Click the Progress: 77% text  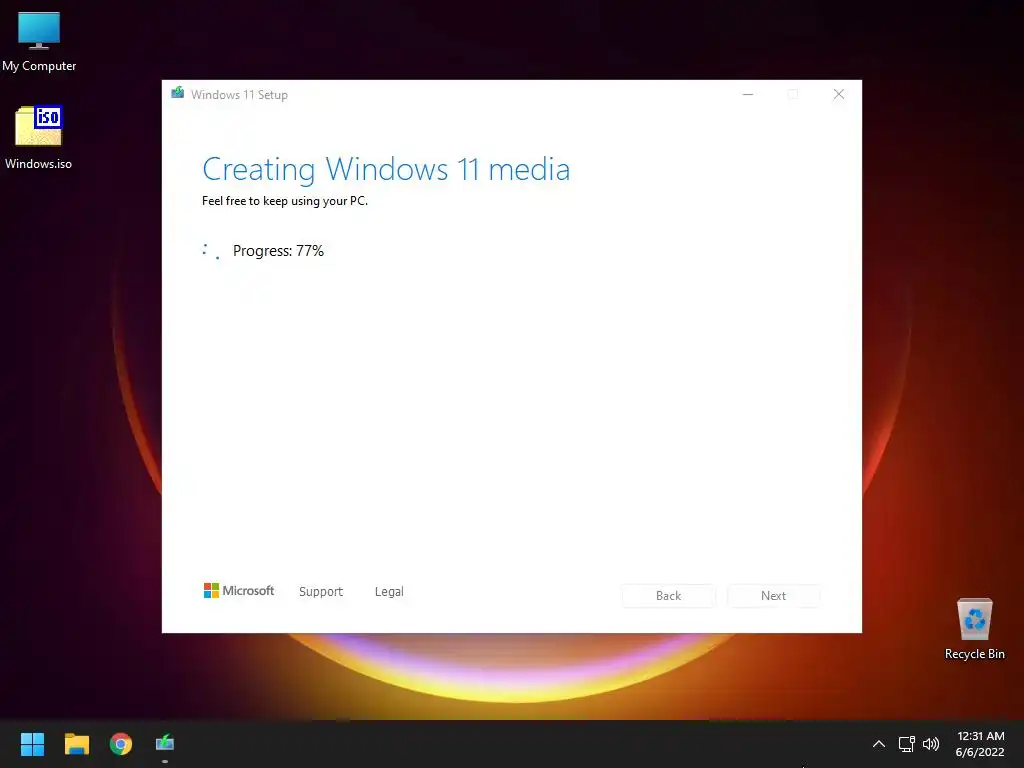[x=278, y=251]
